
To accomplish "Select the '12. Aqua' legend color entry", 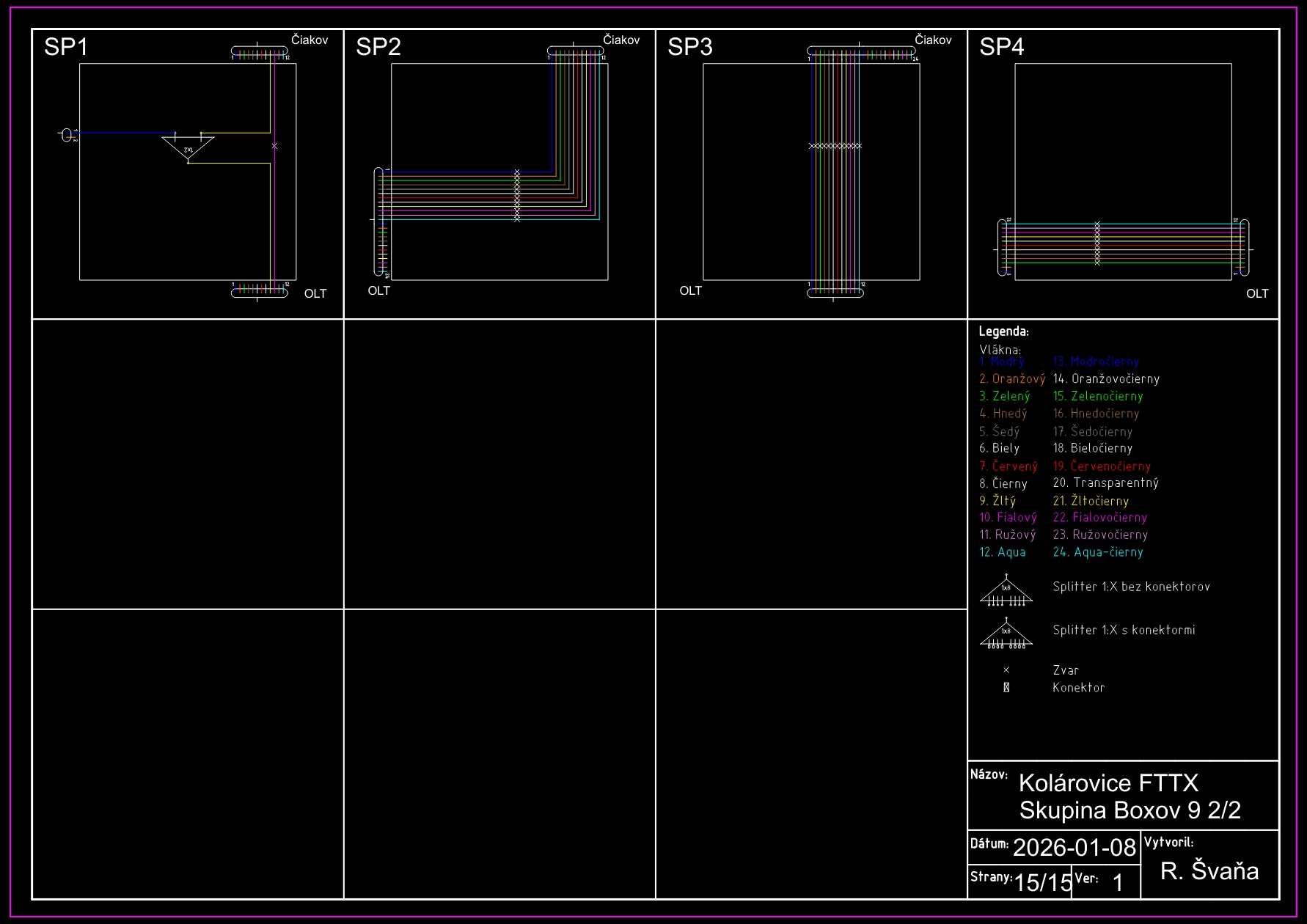I will tap(1003, 552).
